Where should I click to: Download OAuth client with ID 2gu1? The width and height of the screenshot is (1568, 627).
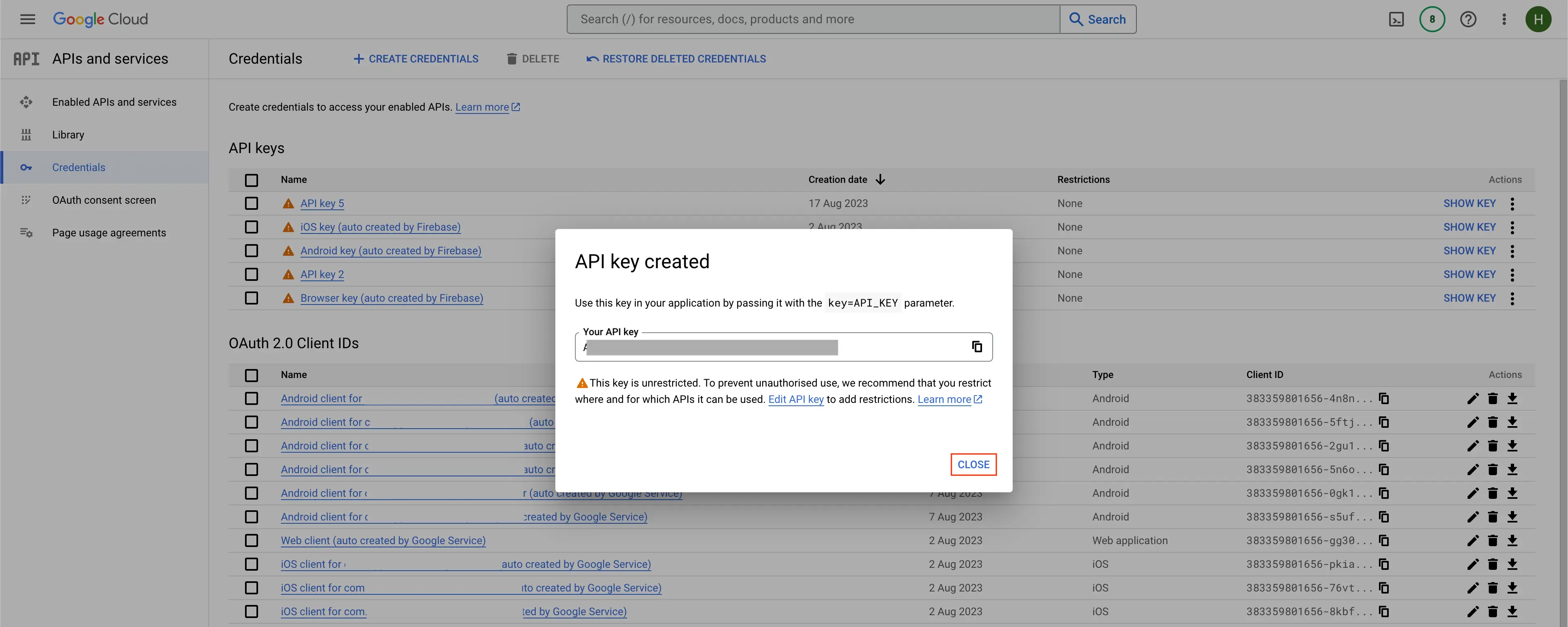click(1512, 446)
